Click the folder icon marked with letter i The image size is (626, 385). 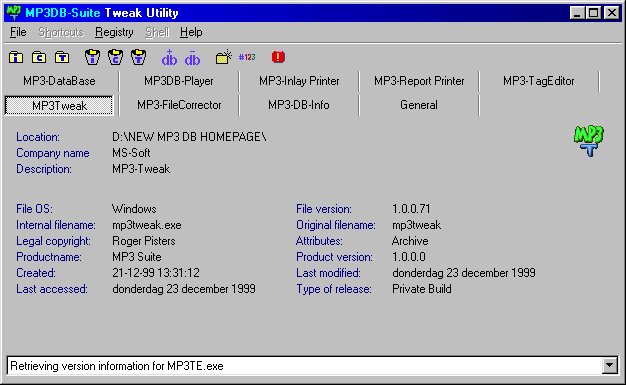pyautogui.click(x=16, y=58)
